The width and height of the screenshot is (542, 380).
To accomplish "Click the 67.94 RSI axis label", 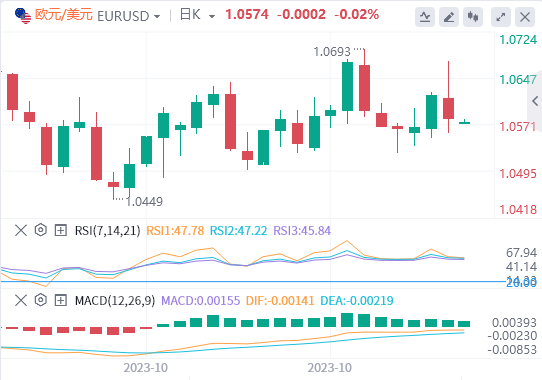I will click(522, 253).
